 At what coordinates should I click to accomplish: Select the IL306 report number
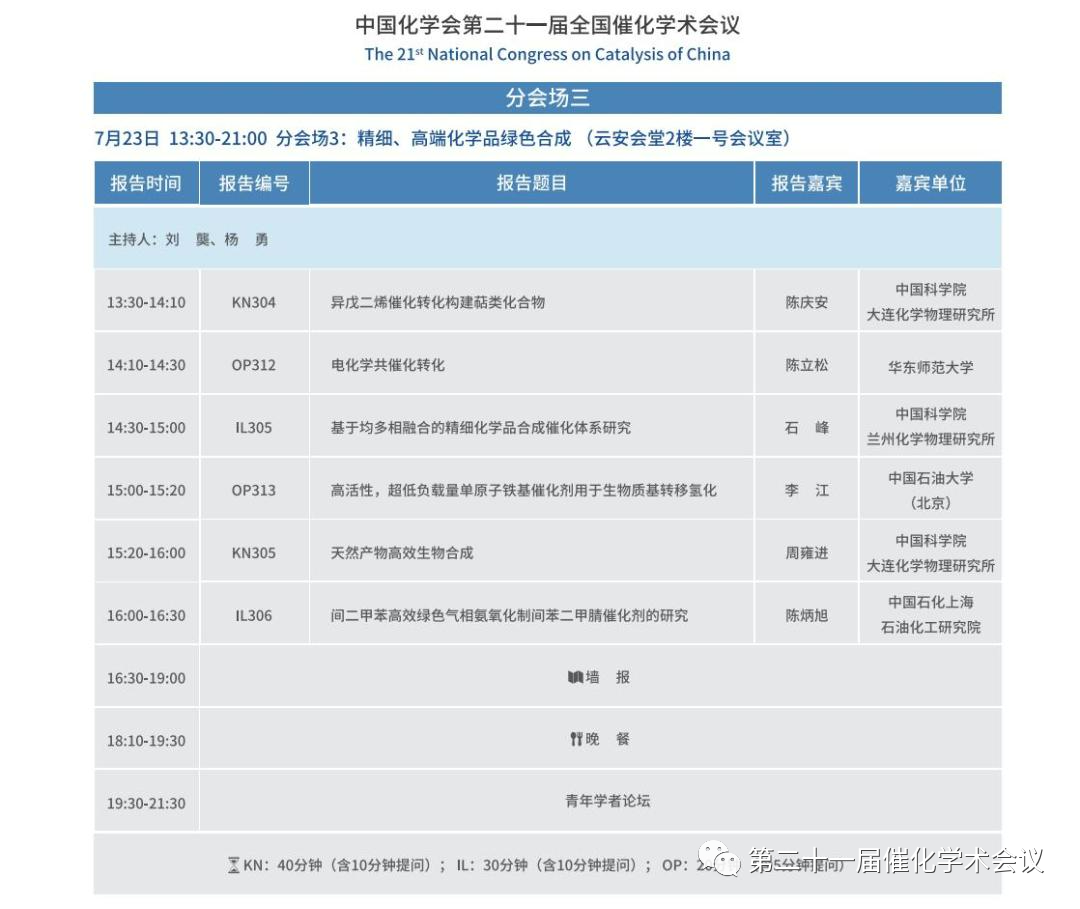click(x=253, y=616)
